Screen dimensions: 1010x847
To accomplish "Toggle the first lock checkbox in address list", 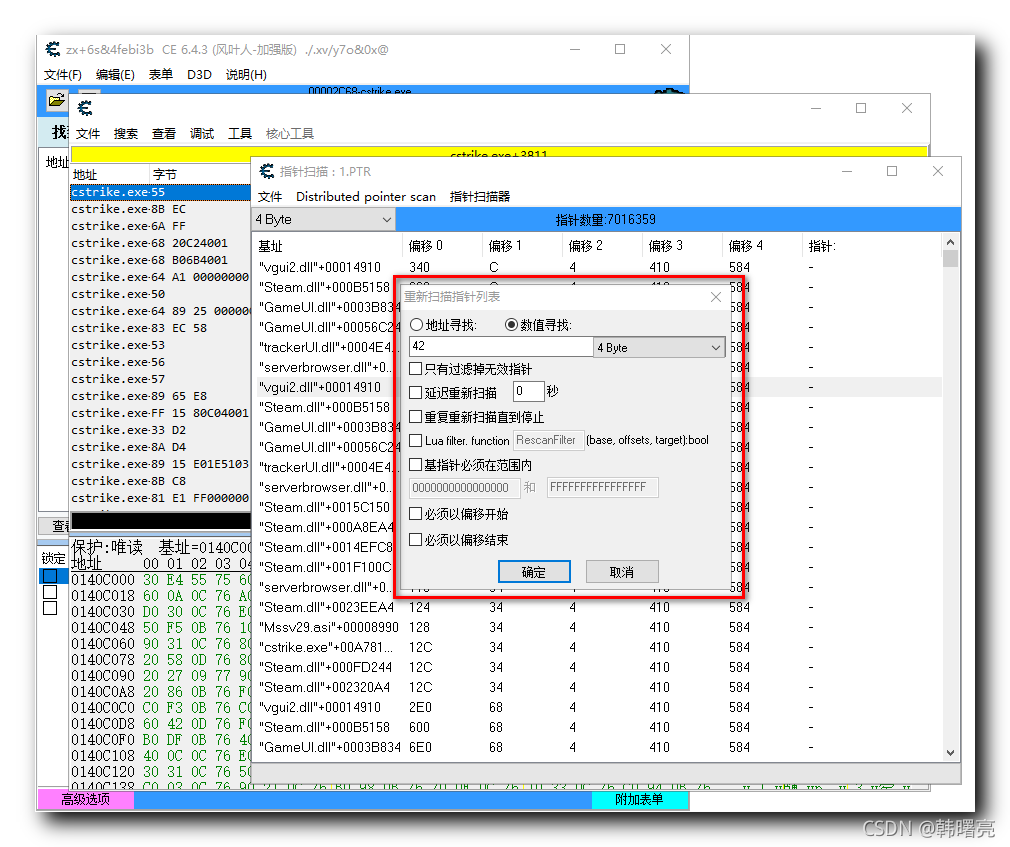I will click(50, 576).
